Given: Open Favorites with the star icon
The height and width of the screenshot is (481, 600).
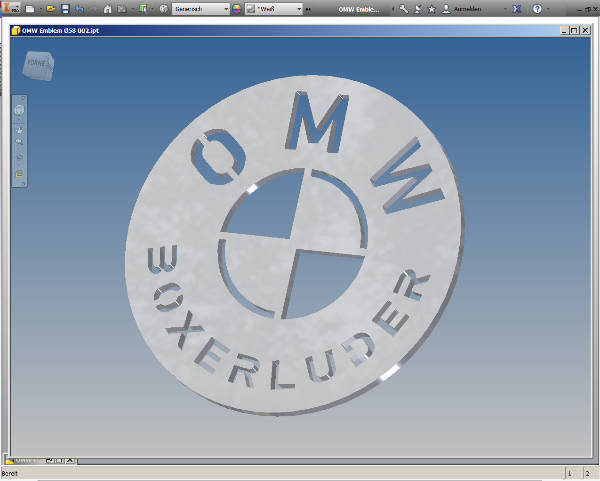Looking at the screenshot, I should pyautogui.click(x=432, y=9).
